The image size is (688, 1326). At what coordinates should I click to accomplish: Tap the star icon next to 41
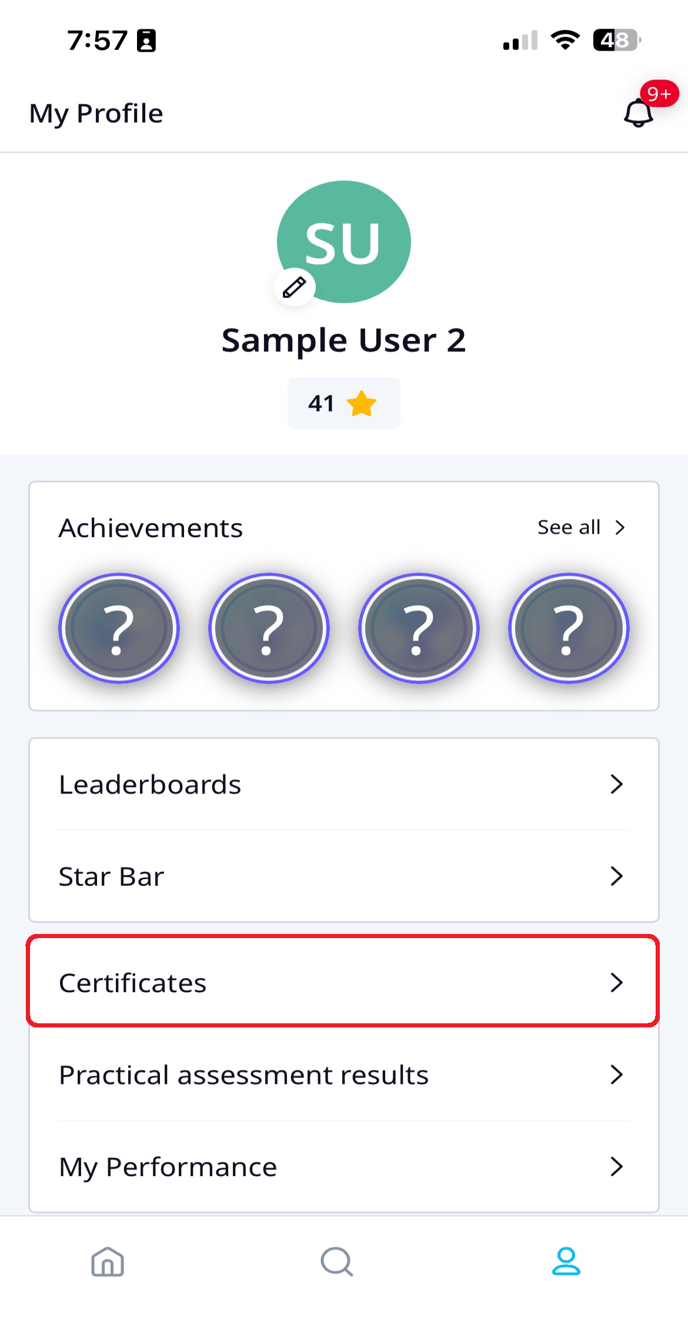pos(362,403)
